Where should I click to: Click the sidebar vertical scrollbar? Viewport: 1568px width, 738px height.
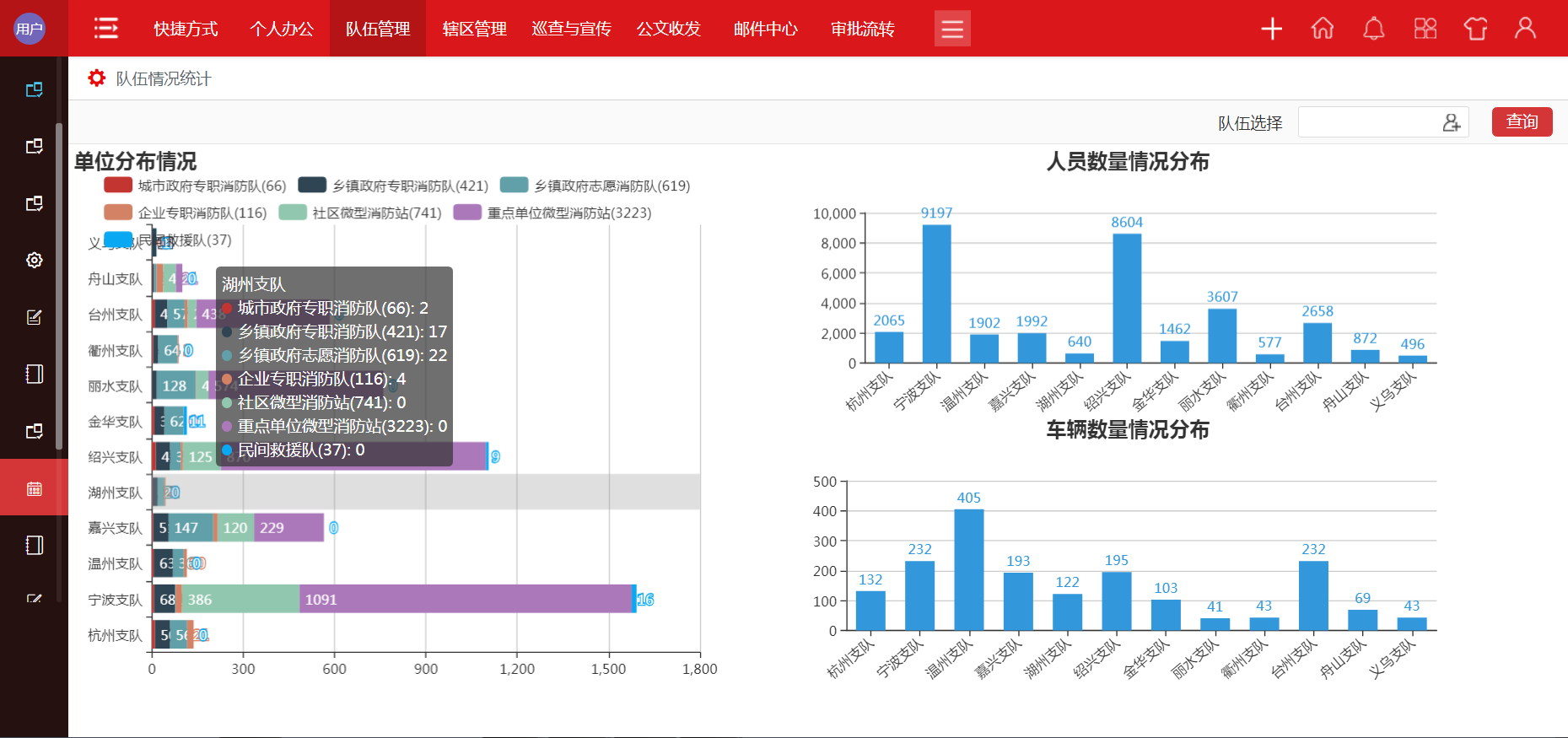coord(59,287)
